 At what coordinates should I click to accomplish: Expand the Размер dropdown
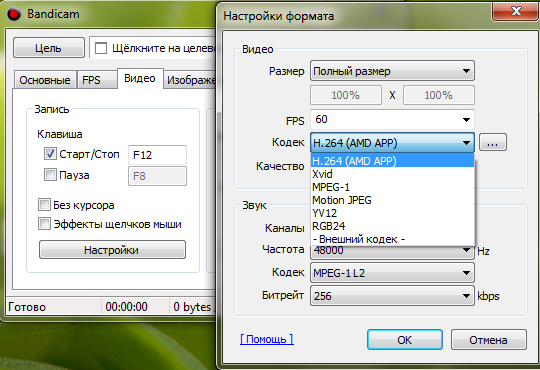(x=392, y=71)
